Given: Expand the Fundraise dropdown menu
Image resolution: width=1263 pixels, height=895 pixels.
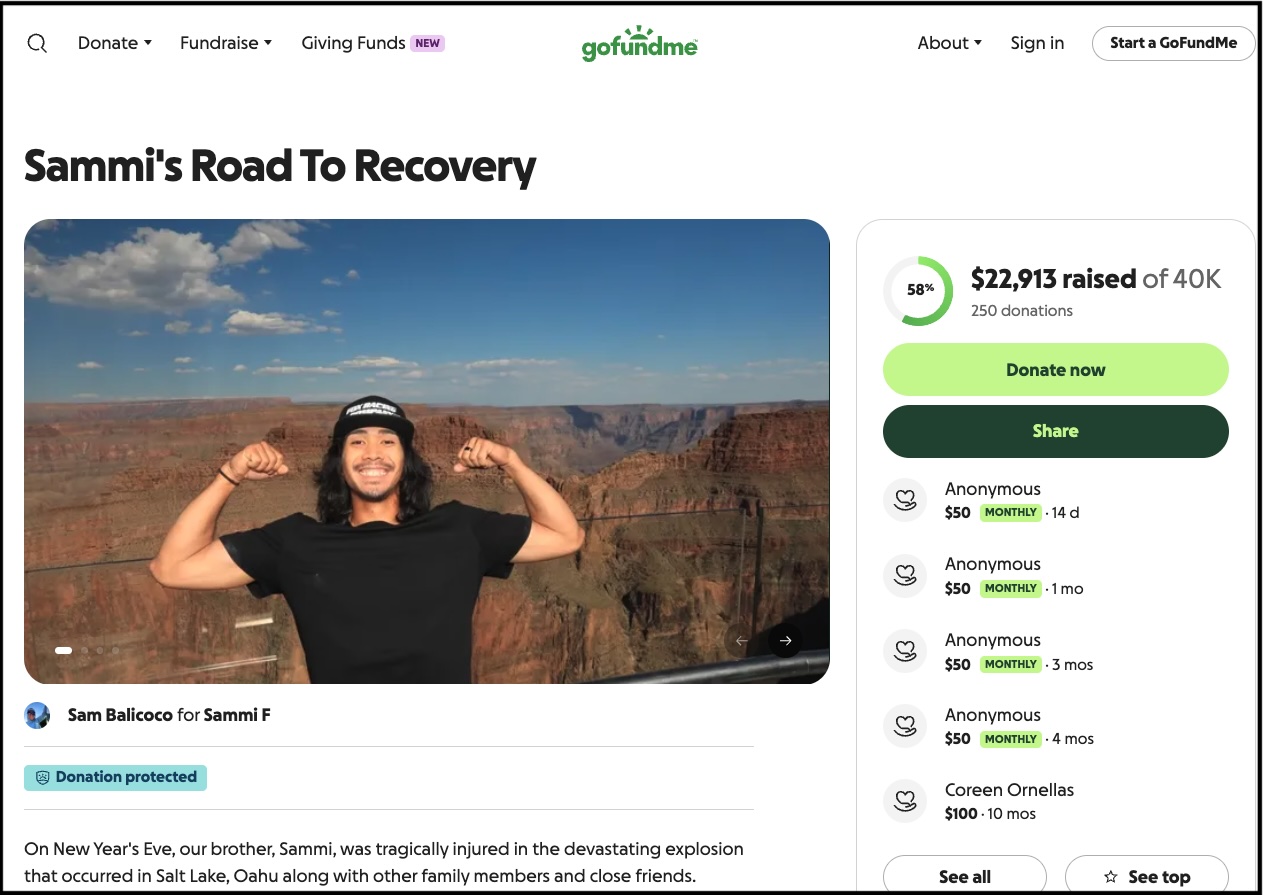Looking at the screenshot, I should coord(226,43).
